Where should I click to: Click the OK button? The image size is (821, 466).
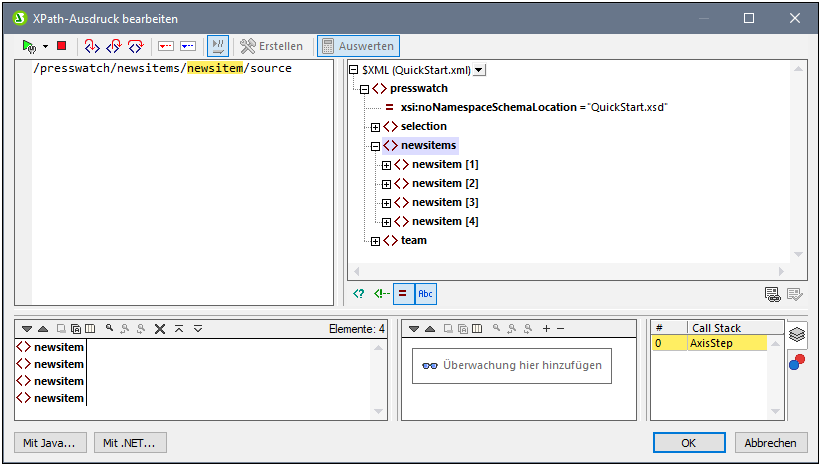point(689,443)
